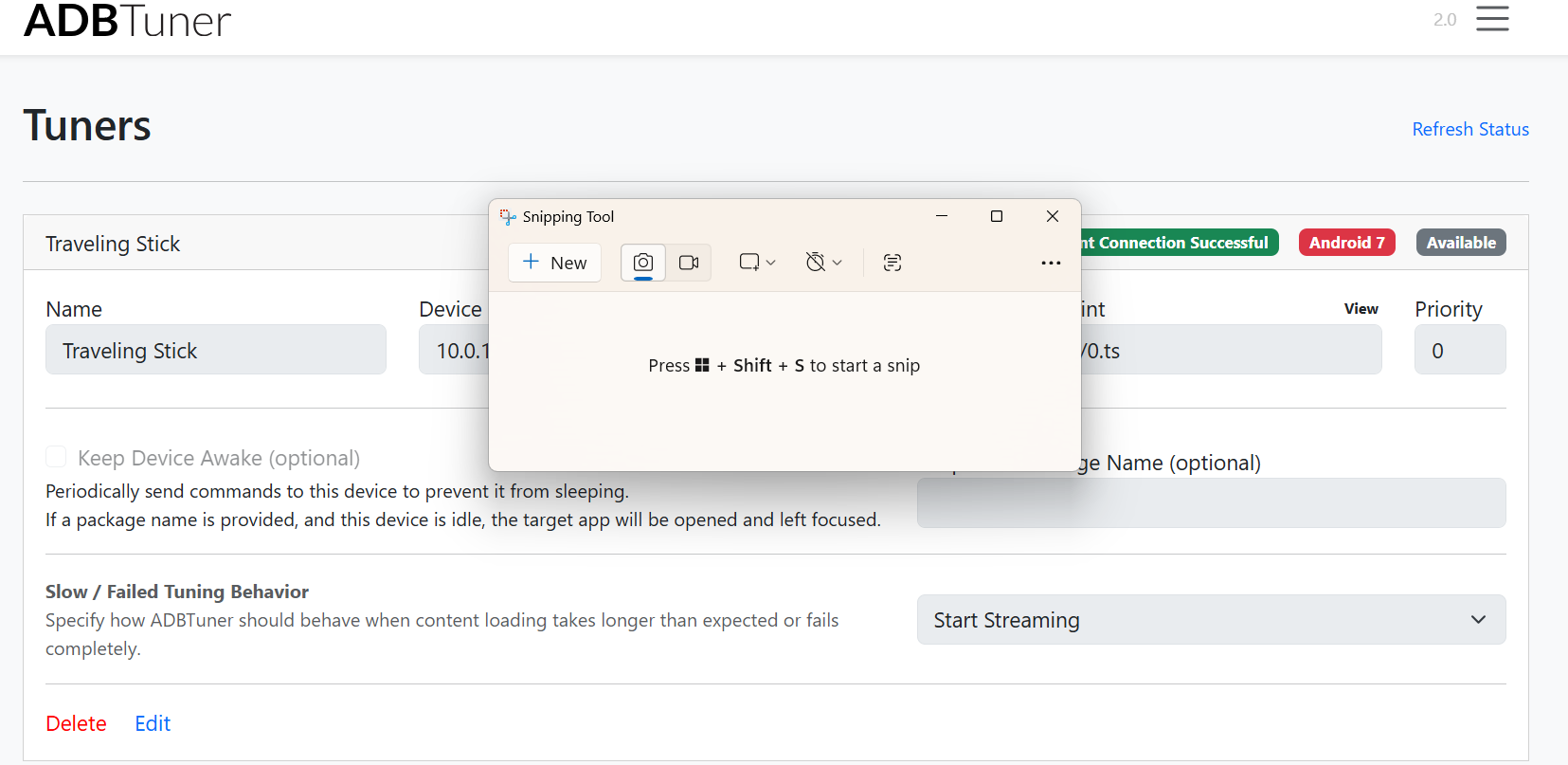1568x765 pixels.
Task: Minimize the Snipping Tool window
Action: tap(941, 216)
